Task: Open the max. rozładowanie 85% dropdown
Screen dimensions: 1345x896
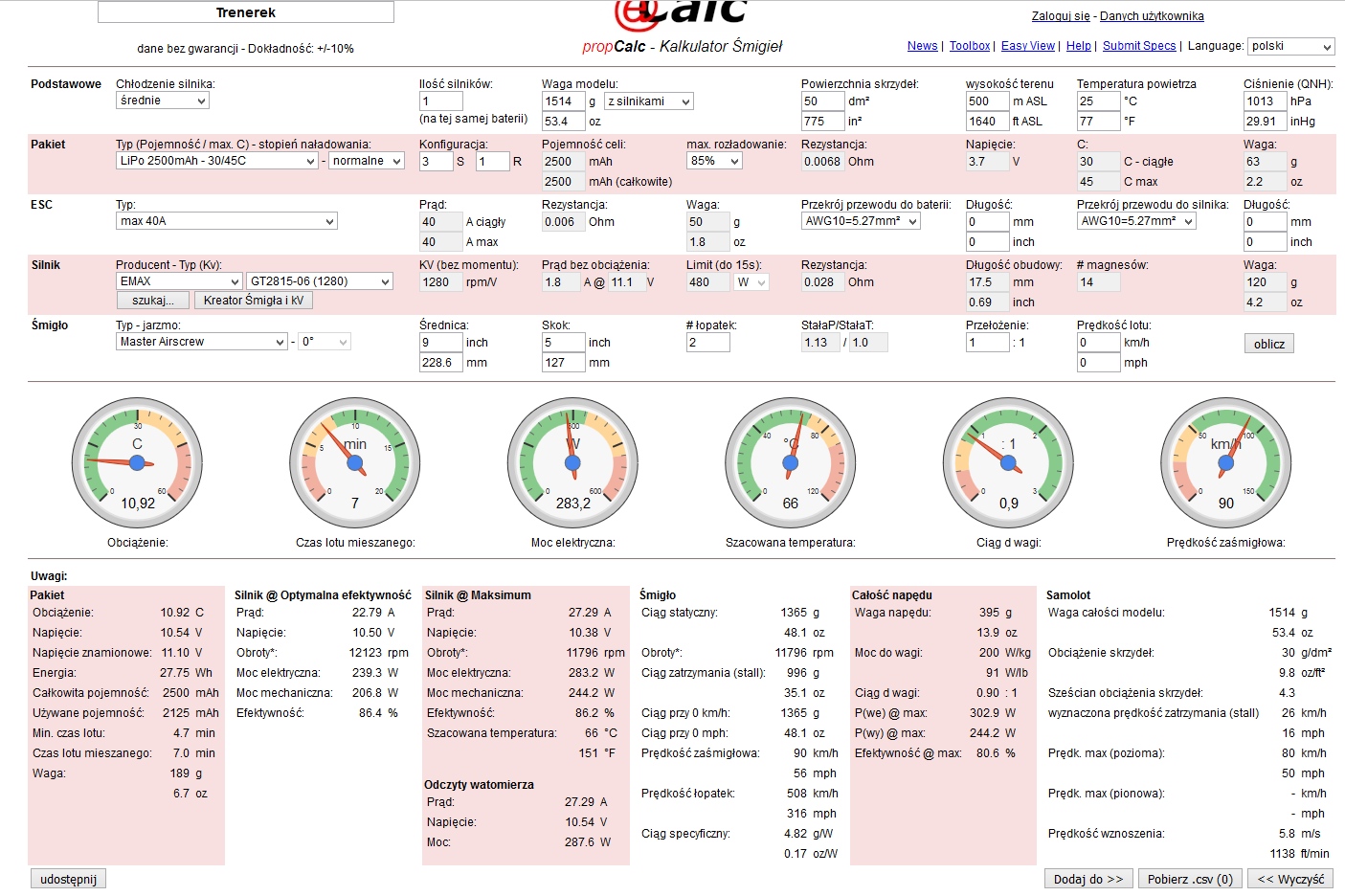Action: coord(714,161)
